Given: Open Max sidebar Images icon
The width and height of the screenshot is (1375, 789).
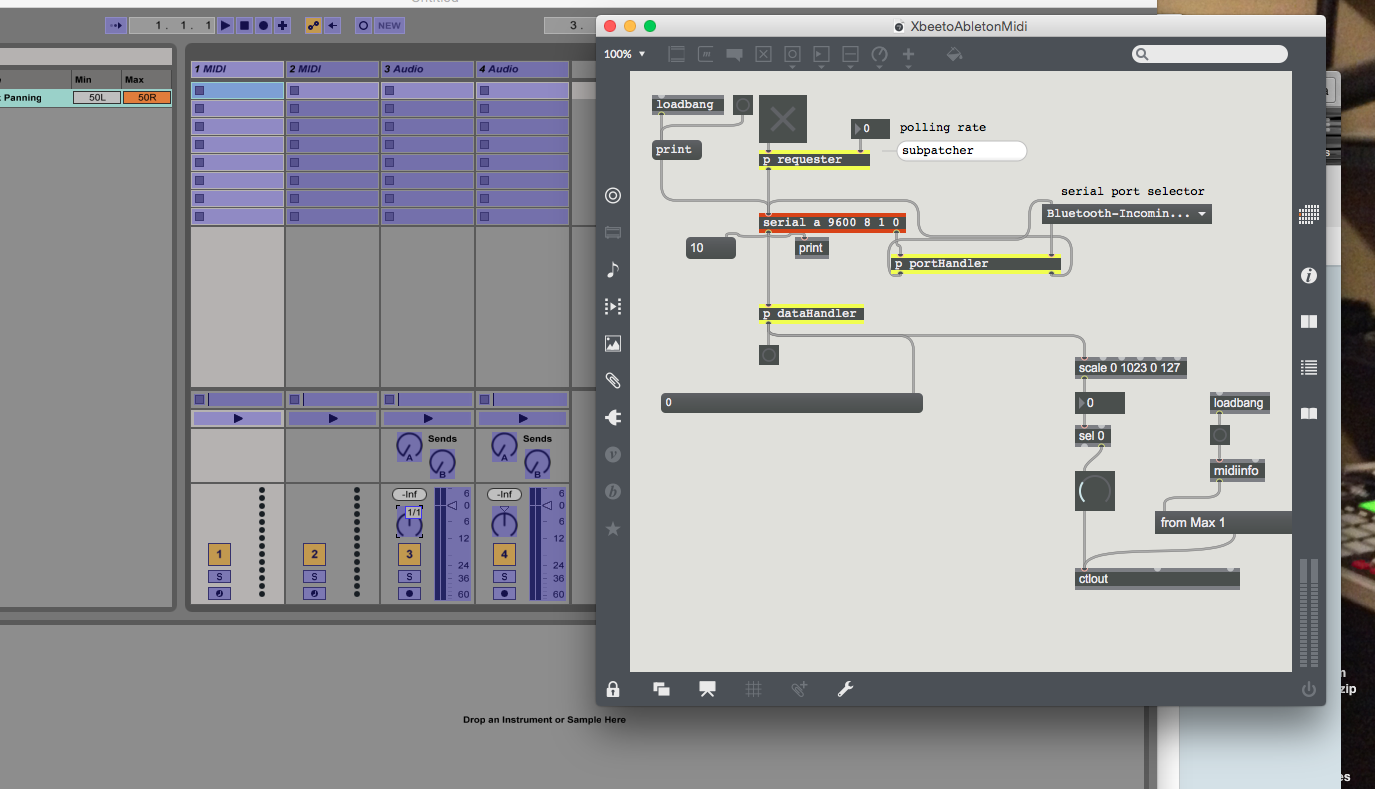Looking at the screenshot, I should tap(613, 344).
